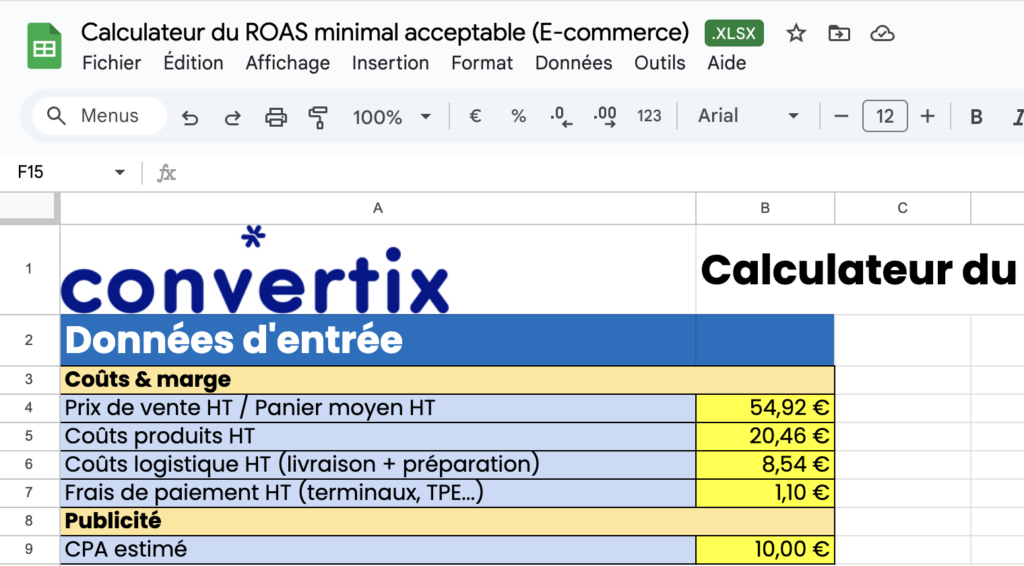Toggle bold text formatting
This screenshot has width=1024, height=566.
point(976,116)
